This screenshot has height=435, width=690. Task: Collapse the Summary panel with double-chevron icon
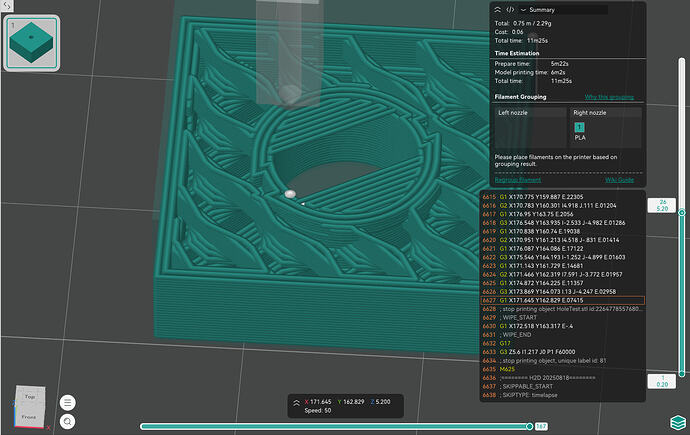498,10
